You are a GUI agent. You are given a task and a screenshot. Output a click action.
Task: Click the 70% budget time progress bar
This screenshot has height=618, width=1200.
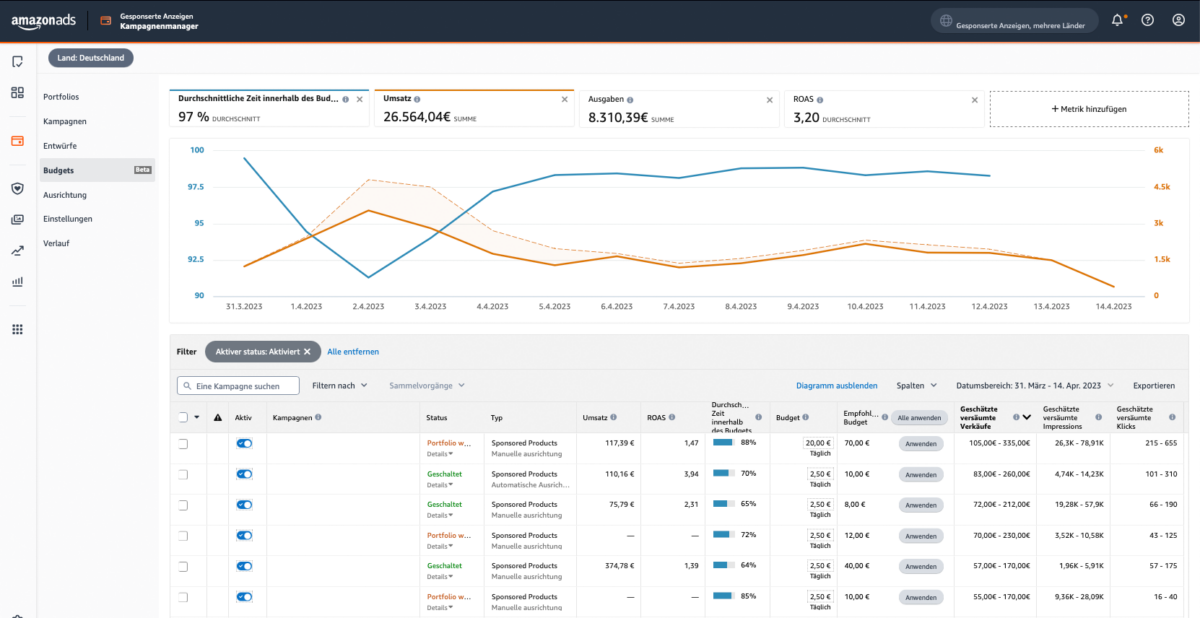click(724, 473)
